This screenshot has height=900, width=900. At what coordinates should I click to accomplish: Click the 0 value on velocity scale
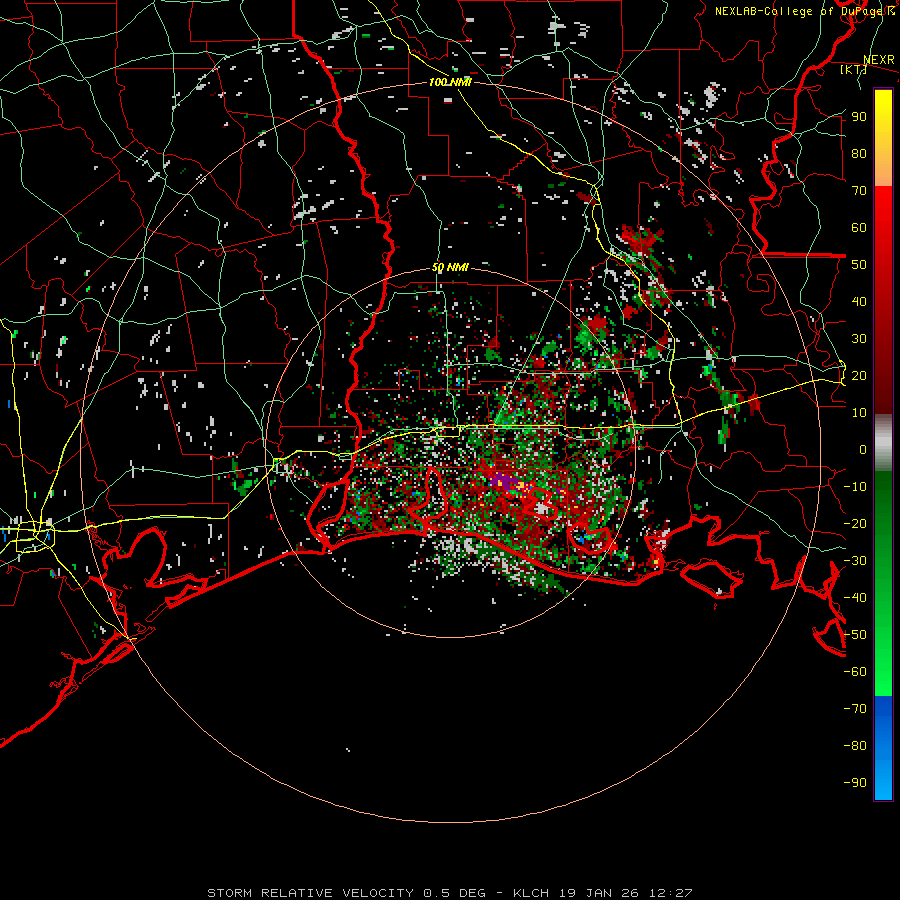coord(863,449)
